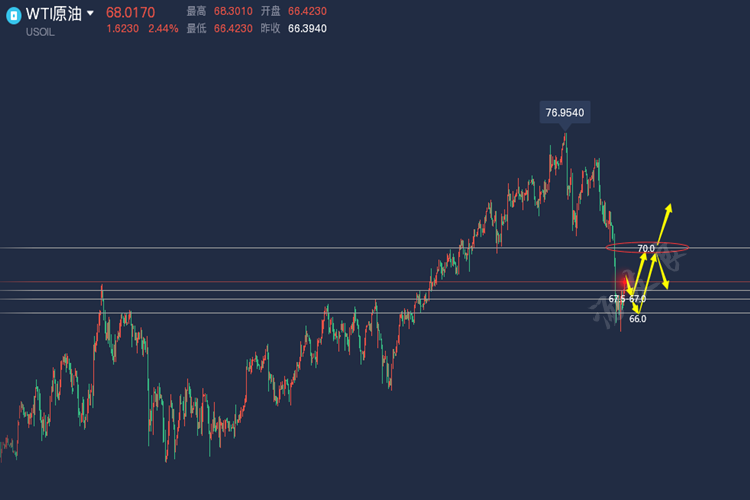Open the WTI原油 symbol dropdown arrow

90,13
